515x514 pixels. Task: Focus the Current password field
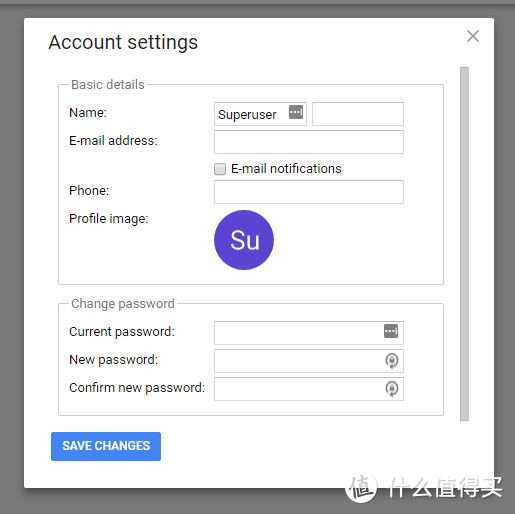pyautogui.click(x=309, y=333)
